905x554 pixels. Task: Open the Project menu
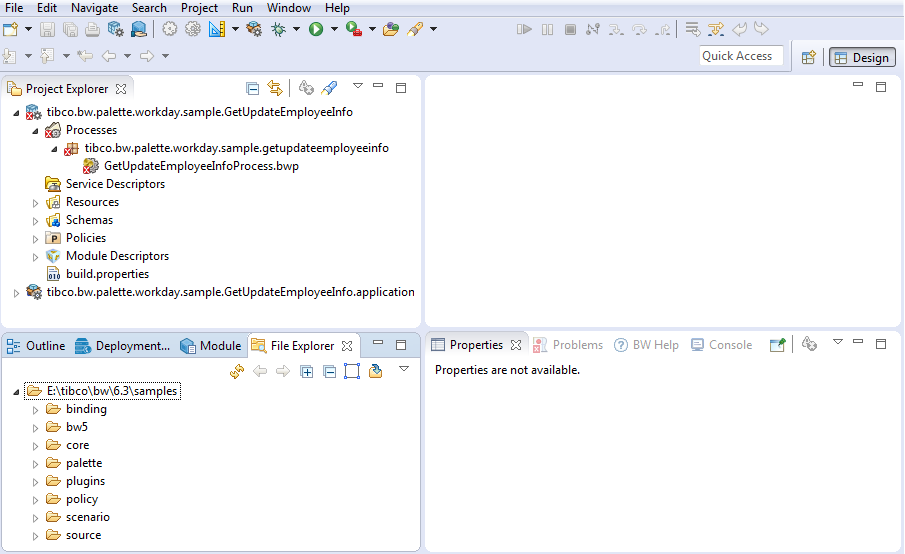tap(199, 8)
